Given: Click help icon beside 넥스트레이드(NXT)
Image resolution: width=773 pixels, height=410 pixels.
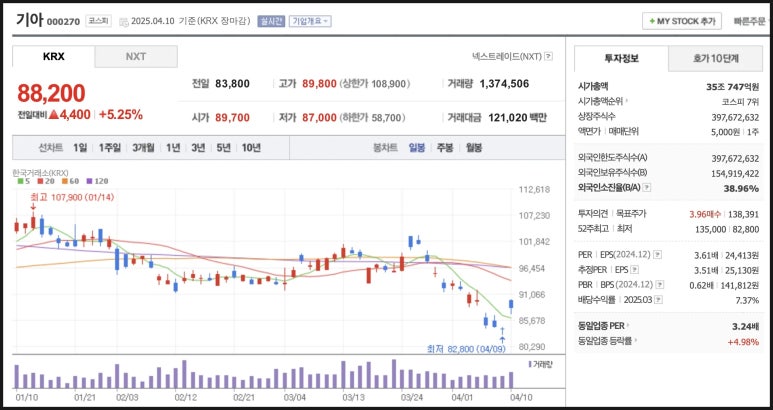Looking at the screenshot, I should [x=549, y=57].
